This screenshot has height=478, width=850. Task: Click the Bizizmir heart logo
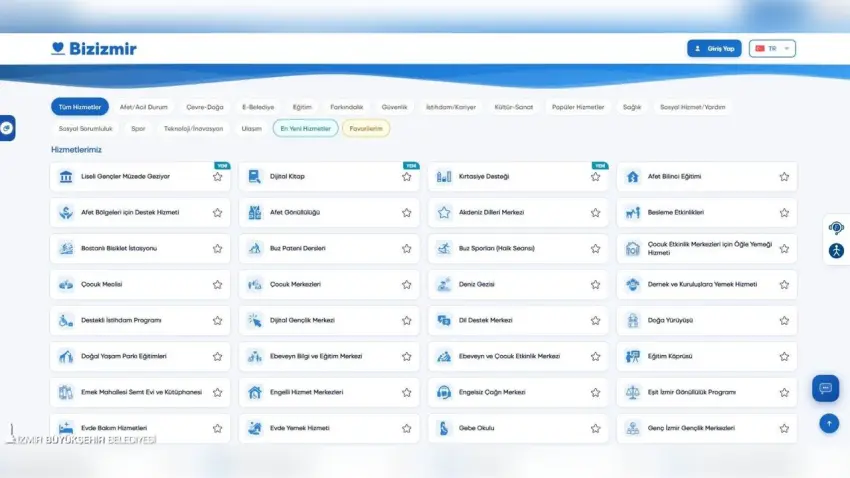pos(58,48)
